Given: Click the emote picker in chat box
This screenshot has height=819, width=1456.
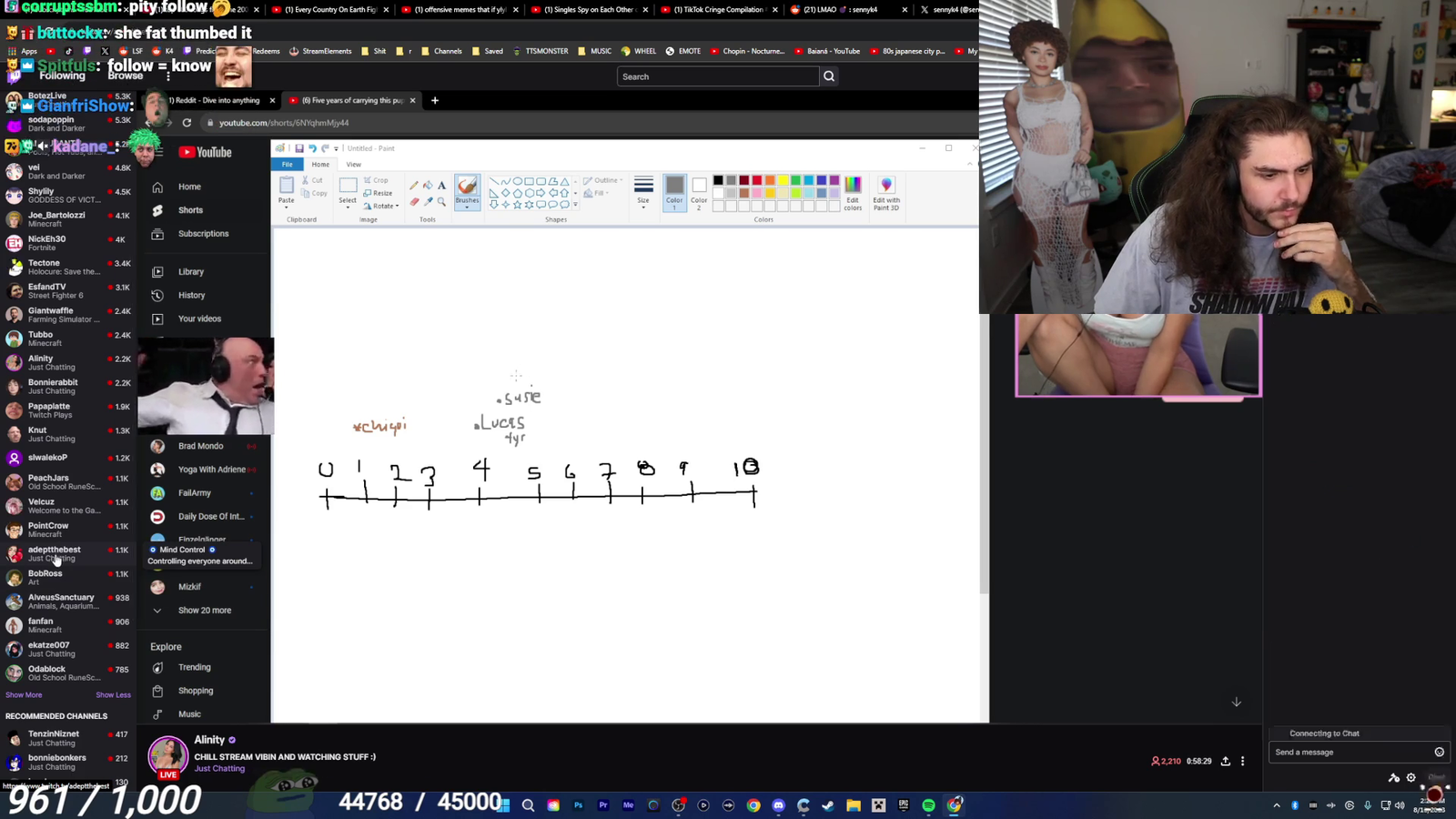Looking at the screenshot, I should tap(1439, 752).
